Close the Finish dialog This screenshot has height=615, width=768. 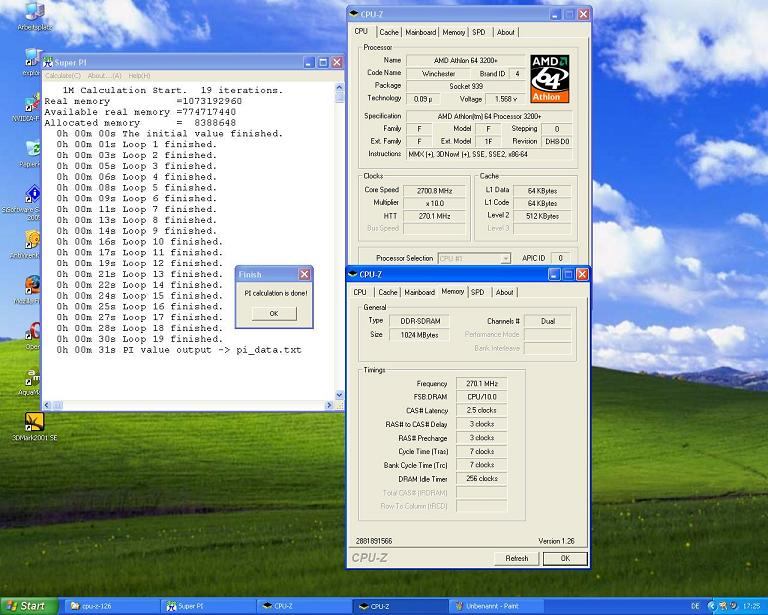304,274
